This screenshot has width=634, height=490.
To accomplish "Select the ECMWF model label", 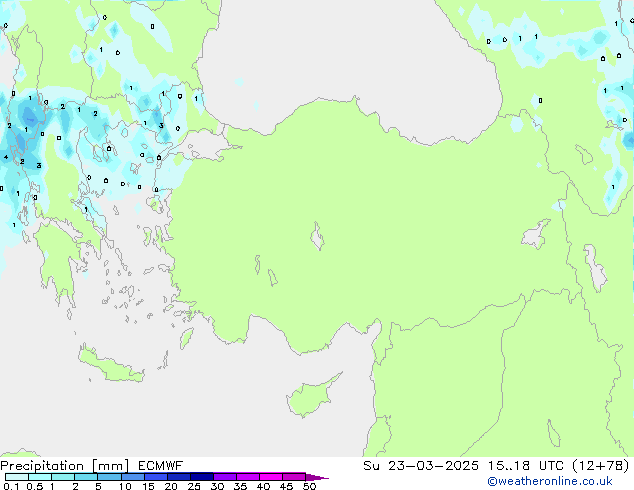I will 159,465.
